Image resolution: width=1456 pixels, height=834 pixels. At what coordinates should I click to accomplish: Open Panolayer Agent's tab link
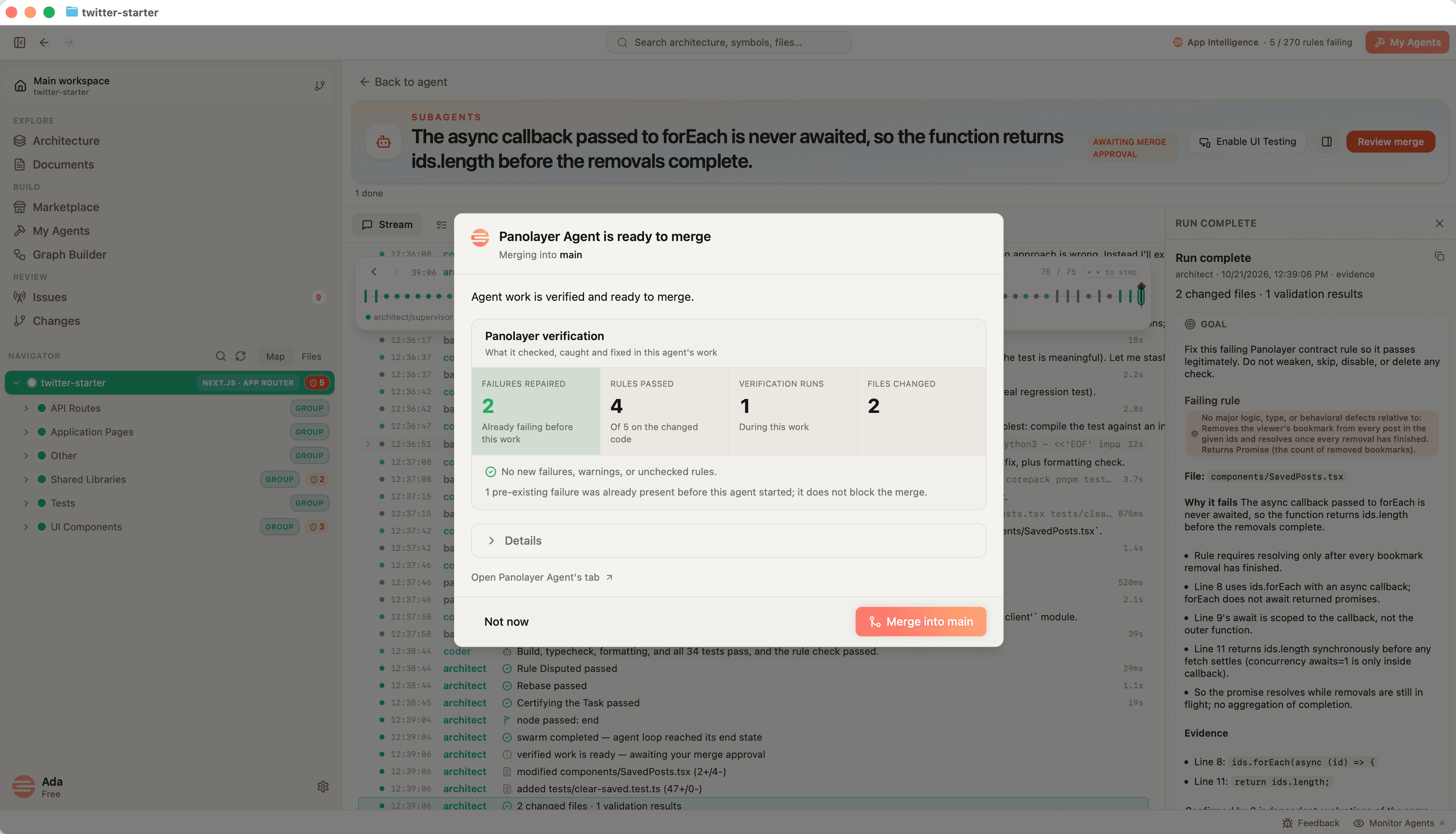pos(542,577)
